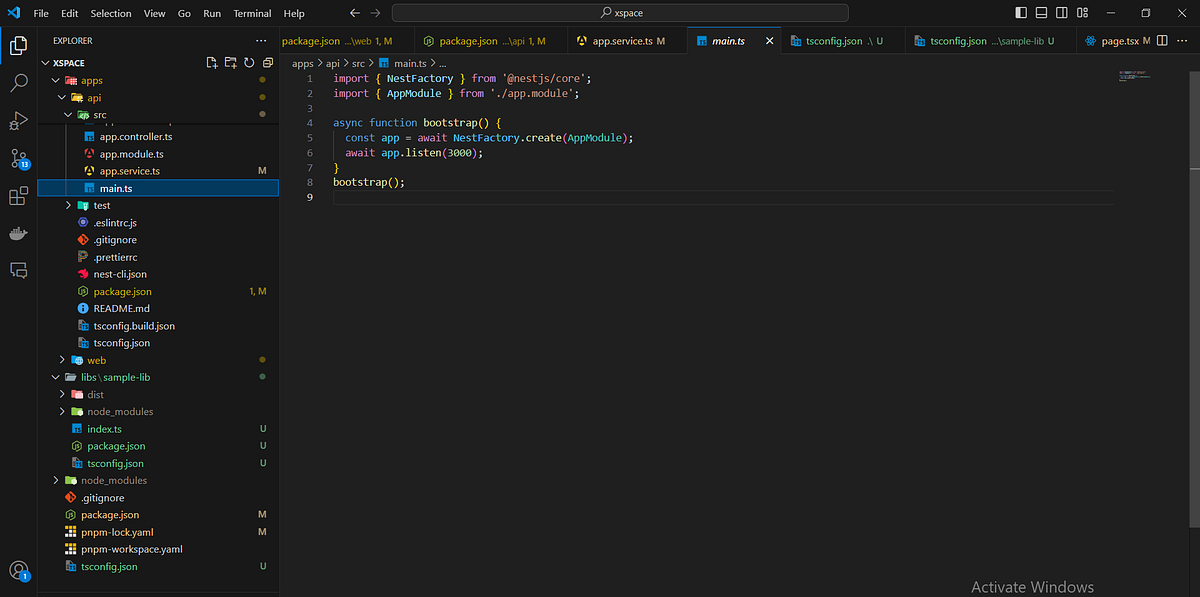Open Source Control with 13 pending changes
This screenshot has height=597, width=1200.
[18, 158]
